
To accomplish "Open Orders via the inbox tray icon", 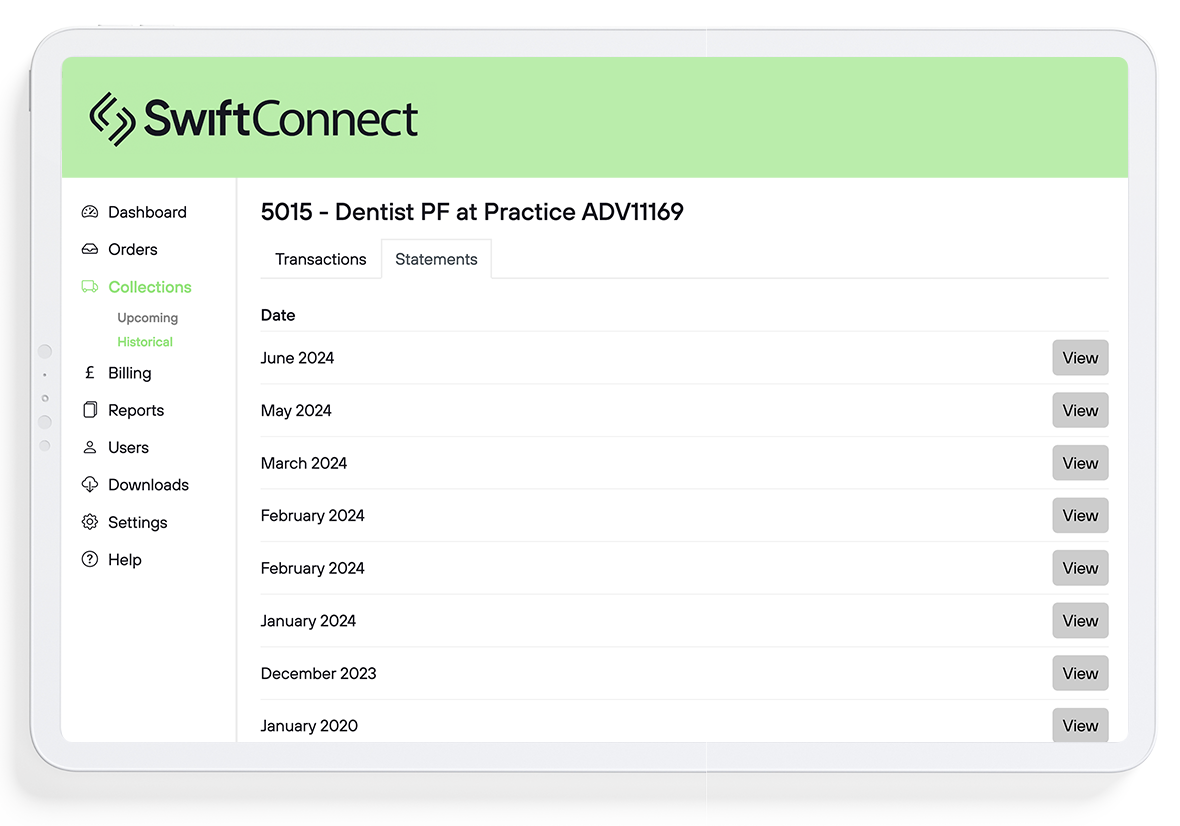I will pyautogui.click(x=90, y=249).
